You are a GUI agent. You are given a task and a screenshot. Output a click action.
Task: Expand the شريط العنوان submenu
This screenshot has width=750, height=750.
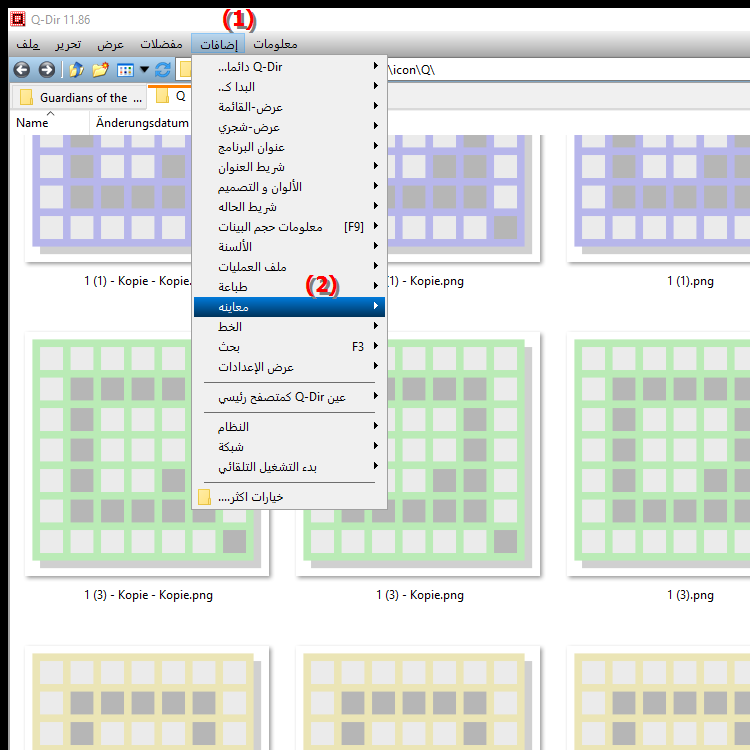coord(289,167)
